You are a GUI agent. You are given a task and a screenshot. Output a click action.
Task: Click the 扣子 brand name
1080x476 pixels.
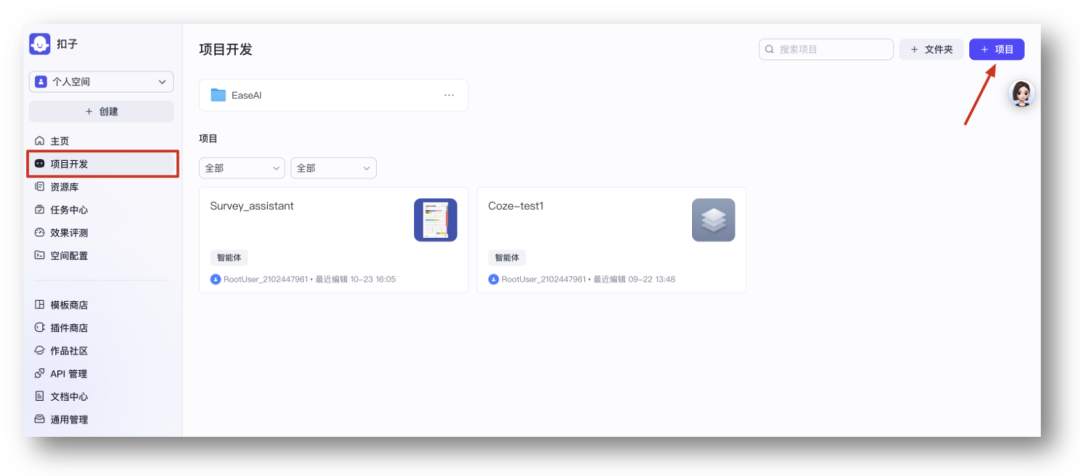(x=68, y=44)
